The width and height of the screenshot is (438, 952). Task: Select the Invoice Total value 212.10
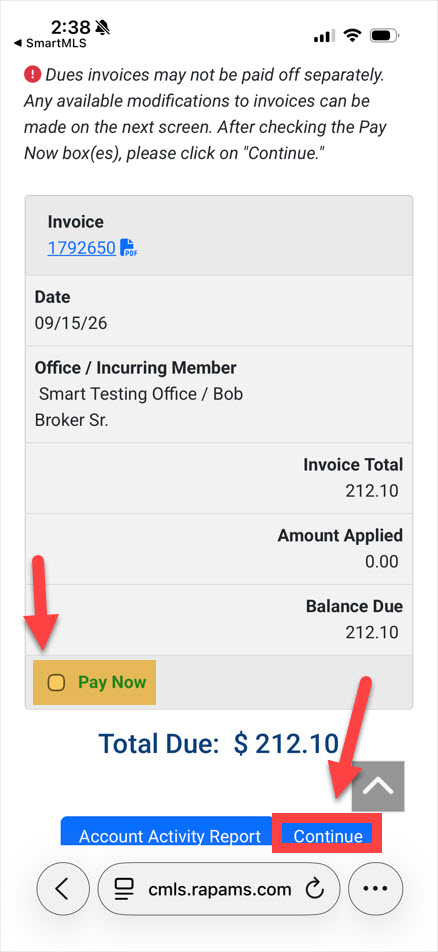(x=372, y=490)
